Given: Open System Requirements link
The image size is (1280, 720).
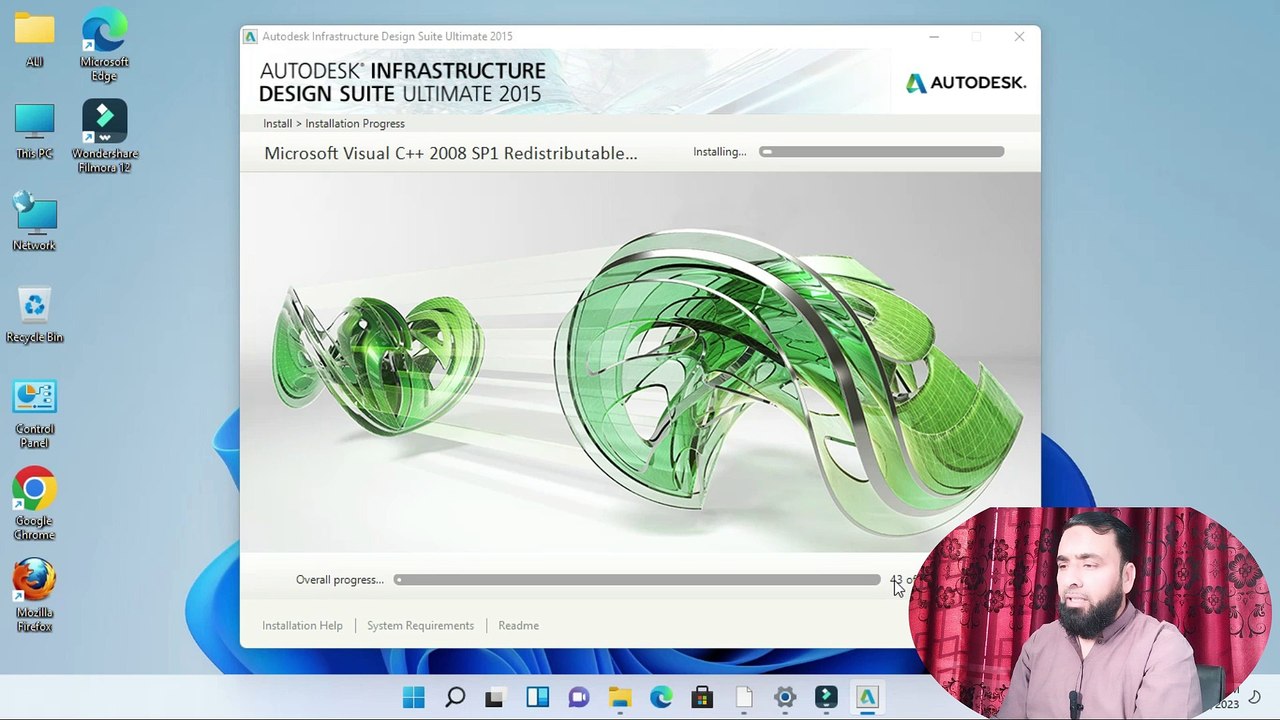Looking at the screenshot, I should tap(420, 626).
